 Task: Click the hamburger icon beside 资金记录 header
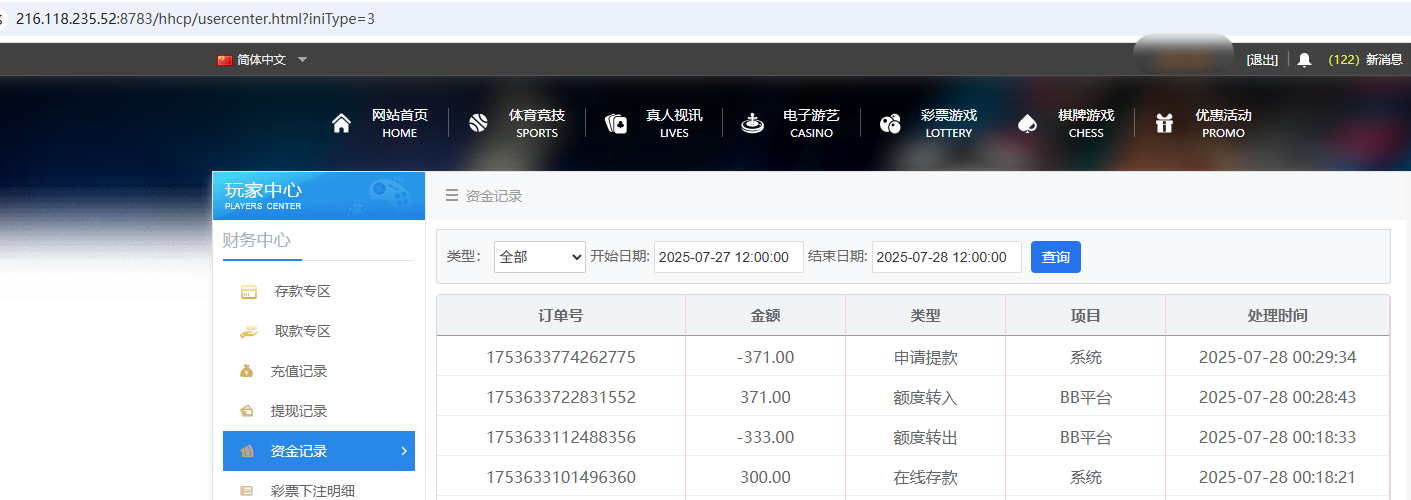[x=452, y=196]
